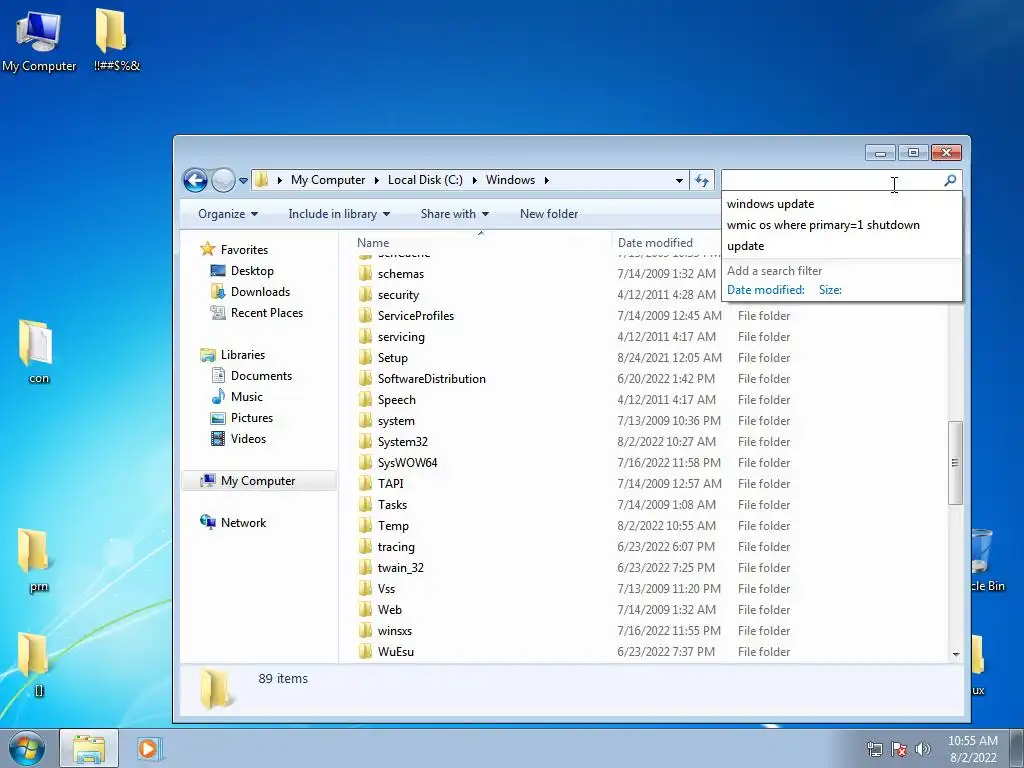
Task: Click the Back navigation arrow button
Action: 195,180
